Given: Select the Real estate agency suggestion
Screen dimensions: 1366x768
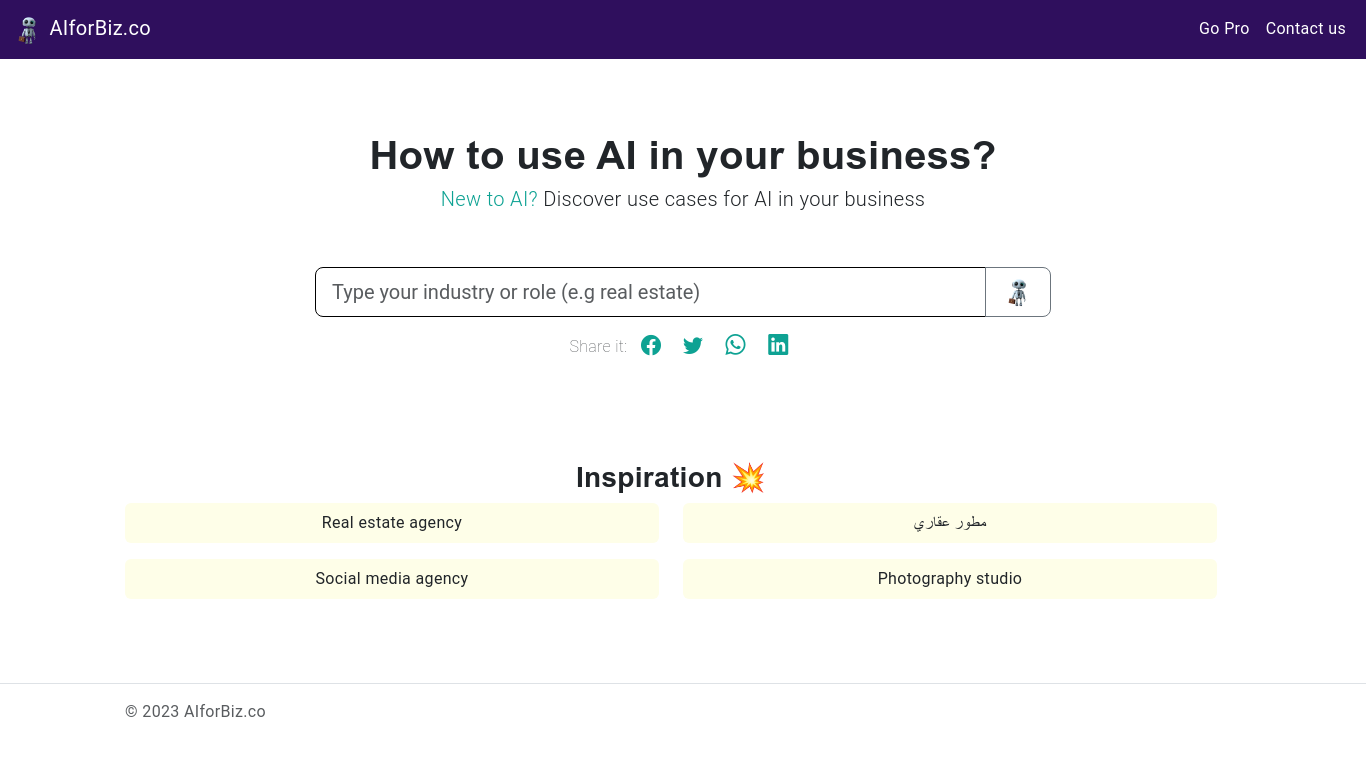Looking at the screenshot, I should pyautogui.click(x=391, y=522).
